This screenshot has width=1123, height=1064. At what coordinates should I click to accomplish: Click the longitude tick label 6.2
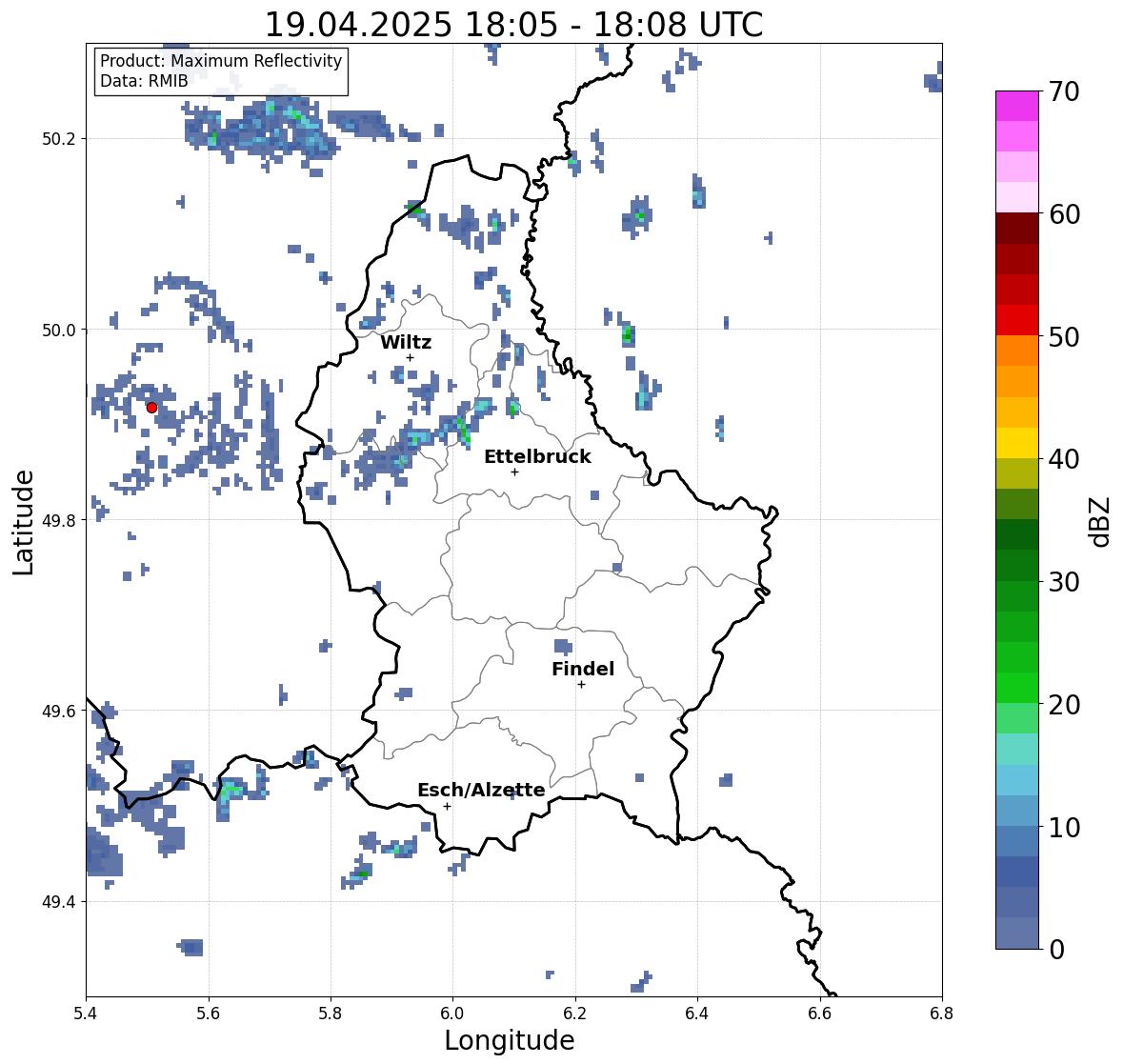[x=575, y=1013]
